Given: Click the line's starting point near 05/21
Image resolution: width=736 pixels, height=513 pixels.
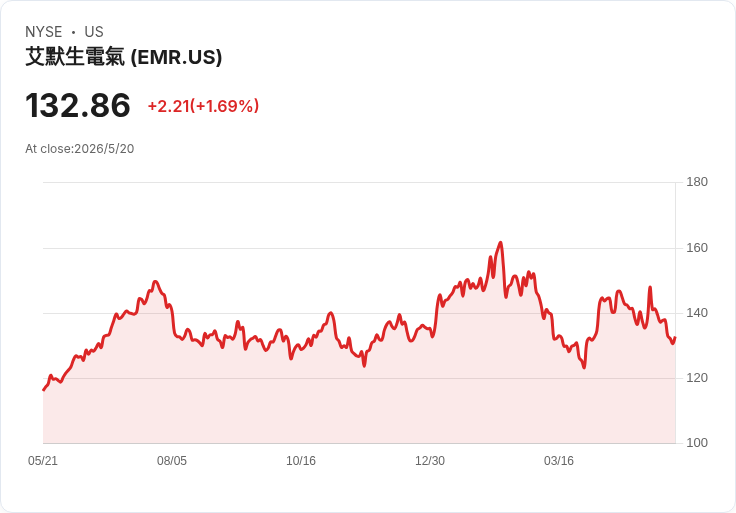Looking at the screenshot, I should pyautogui.click(x=44, y=390).
